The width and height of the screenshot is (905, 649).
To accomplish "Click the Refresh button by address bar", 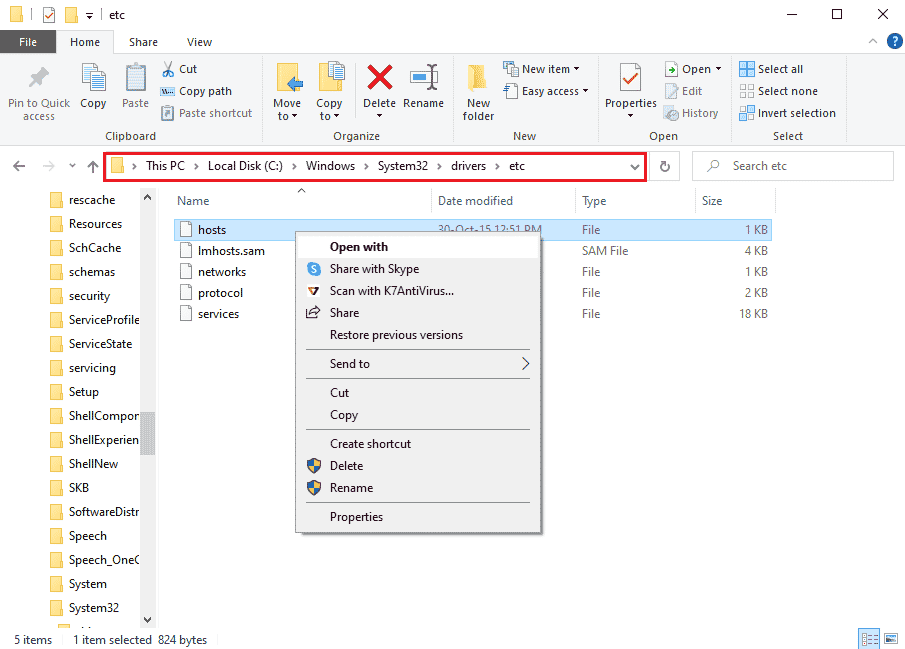I will 665,166.
